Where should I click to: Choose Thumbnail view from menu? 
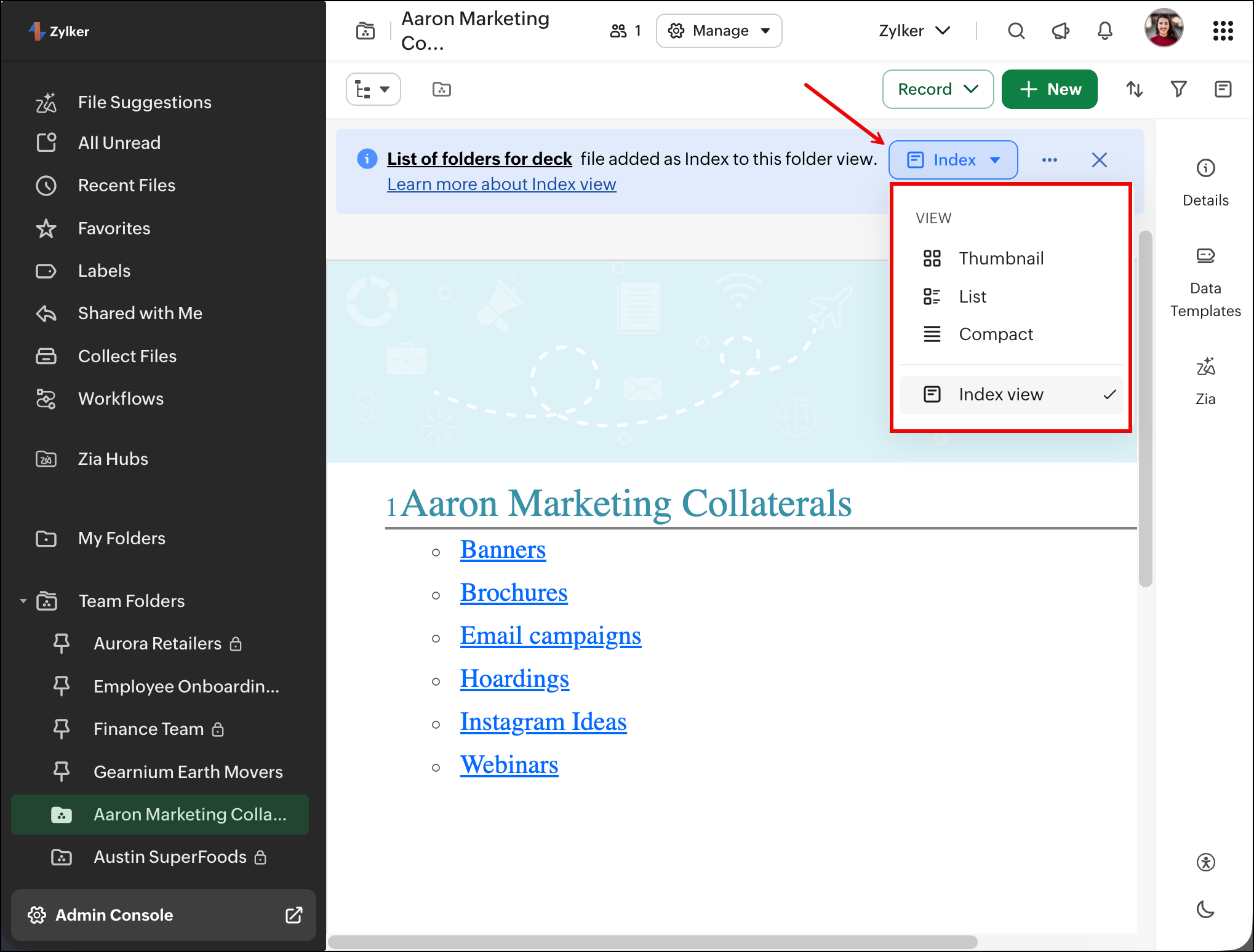[x=1000, y=258]
